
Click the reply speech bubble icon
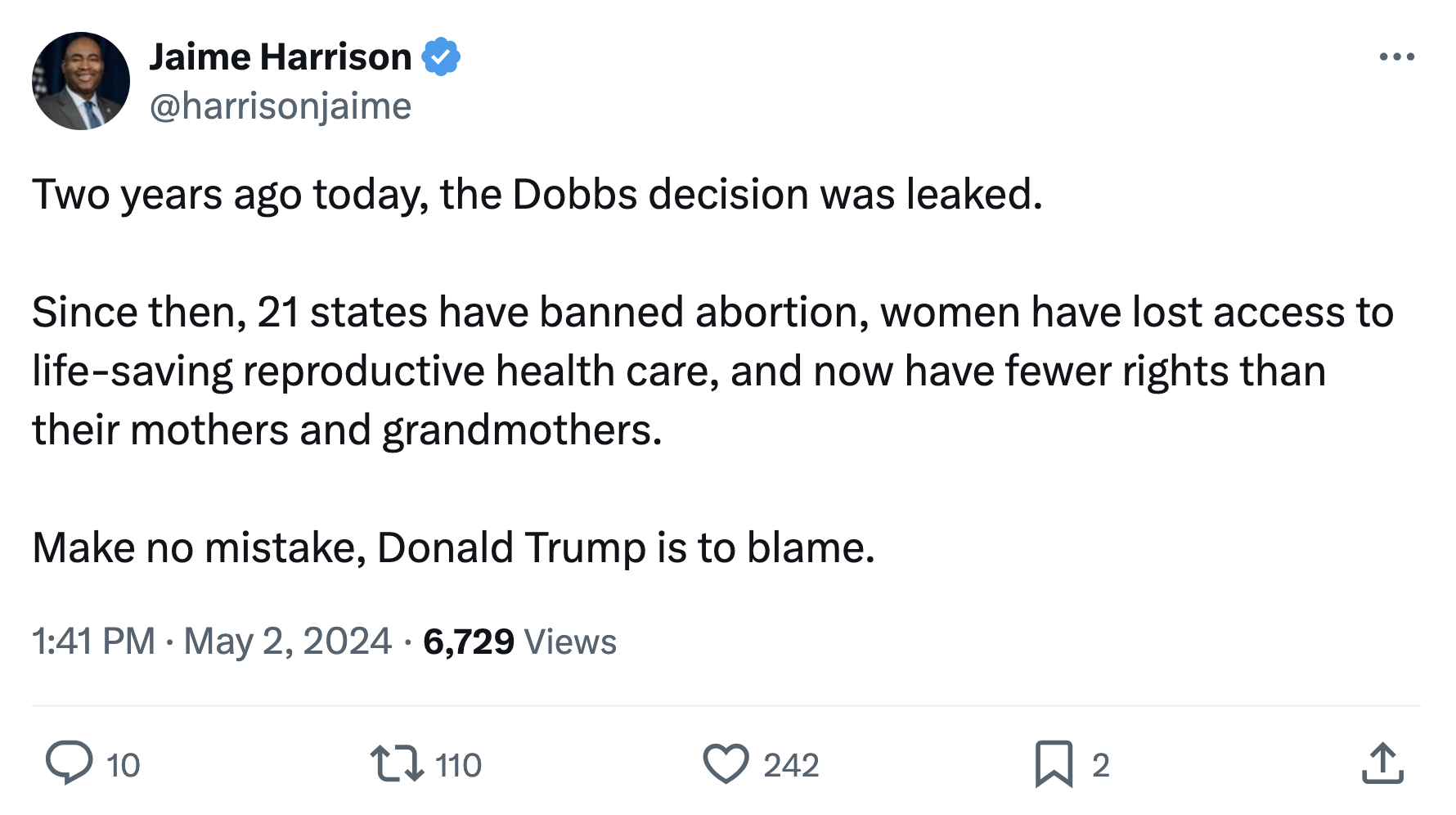(x=69, y=763)
